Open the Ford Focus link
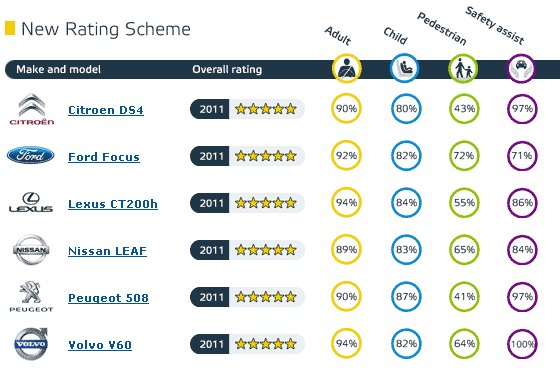 coord(104,157)
